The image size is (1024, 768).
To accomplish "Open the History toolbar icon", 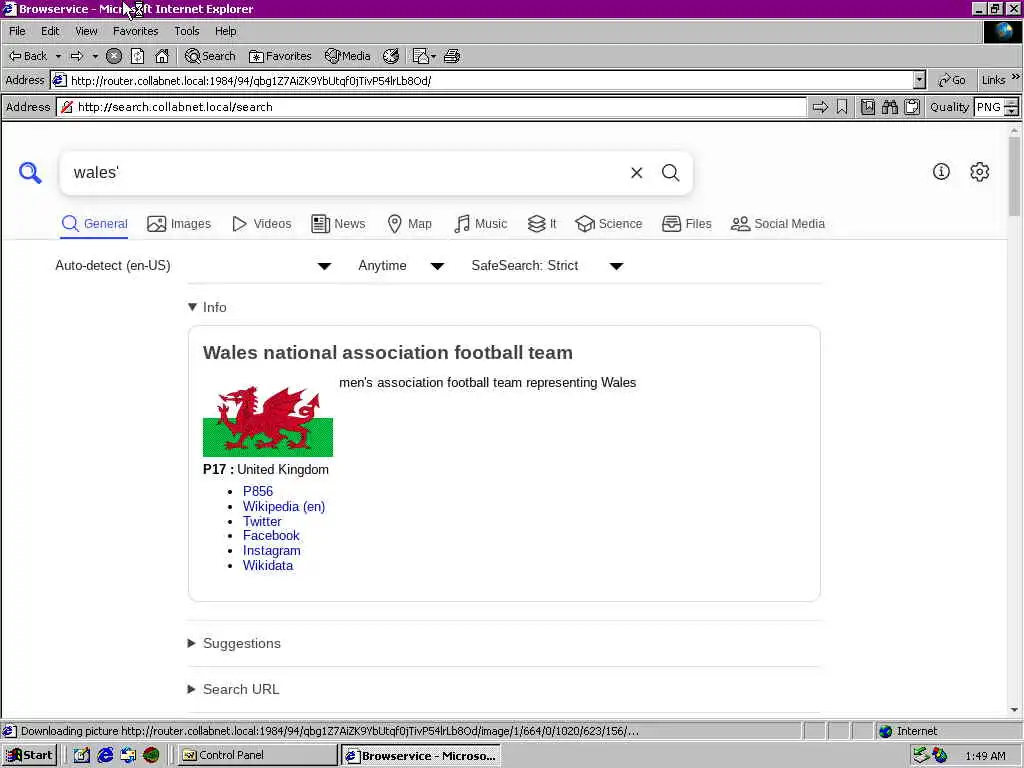I will (x=391, y=56).
